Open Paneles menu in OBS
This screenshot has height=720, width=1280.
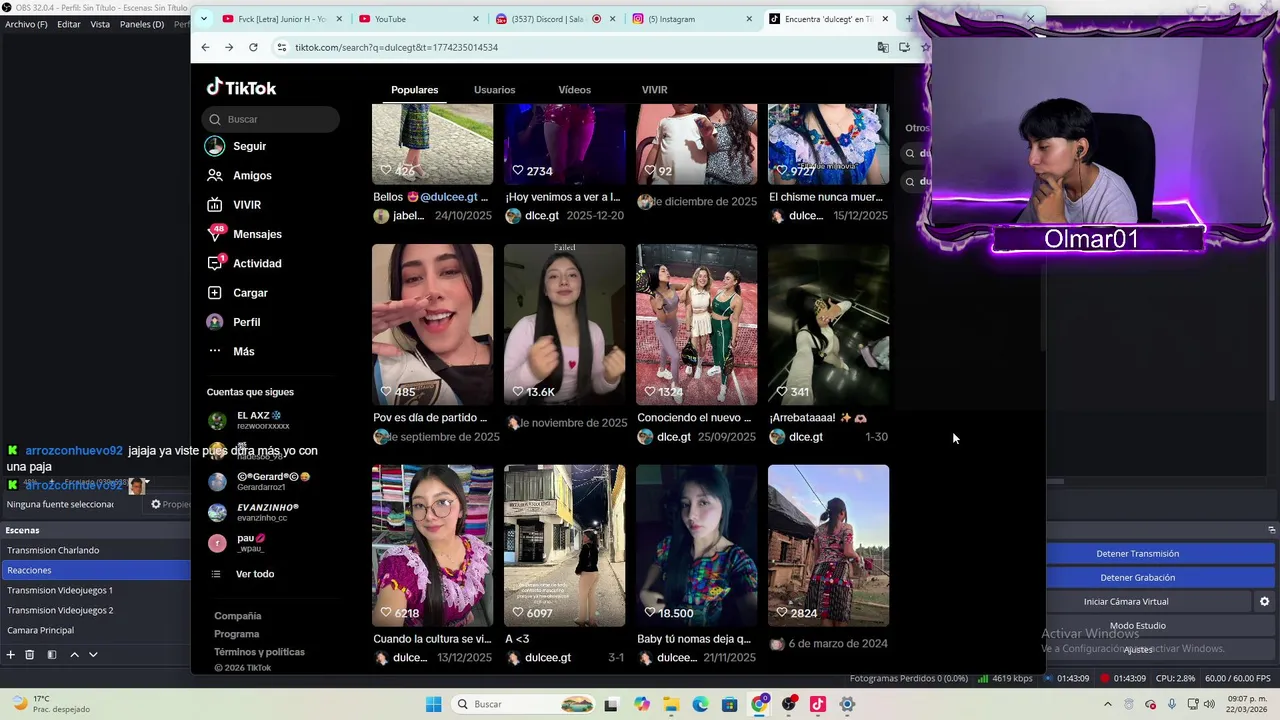[142, 24]
